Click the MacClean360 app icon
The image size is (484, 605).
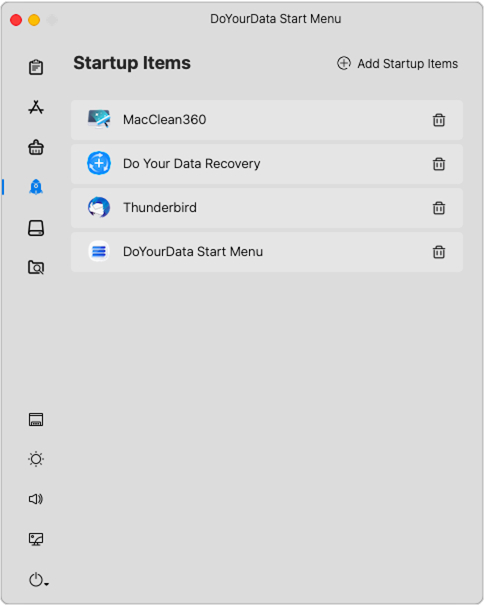(x=99, y=119)
